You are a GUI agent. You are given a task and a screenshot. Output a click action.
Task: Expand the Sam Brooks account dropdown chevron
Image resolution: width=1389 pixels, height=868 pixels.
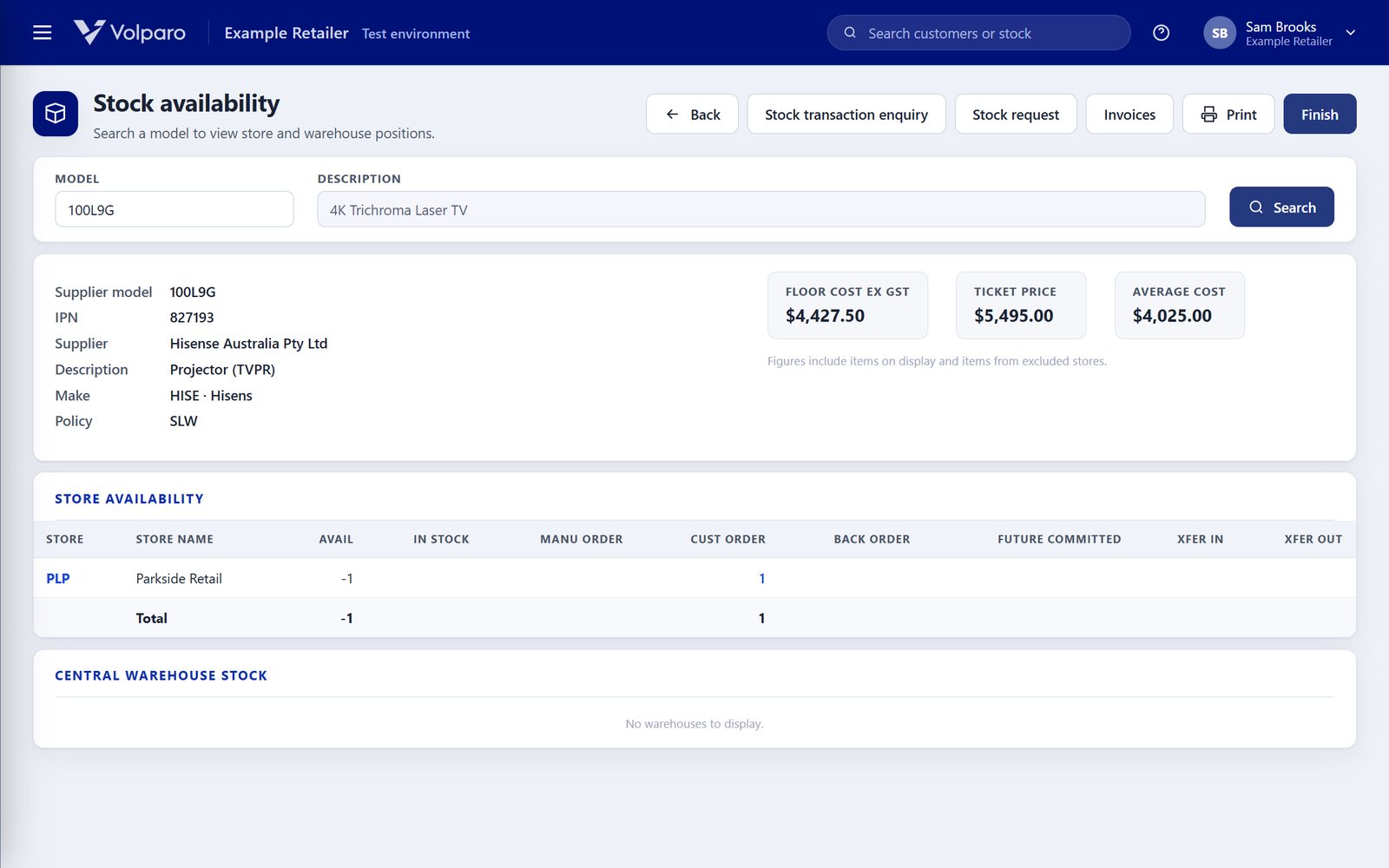pyautogui.click(x=1350, y=33)
